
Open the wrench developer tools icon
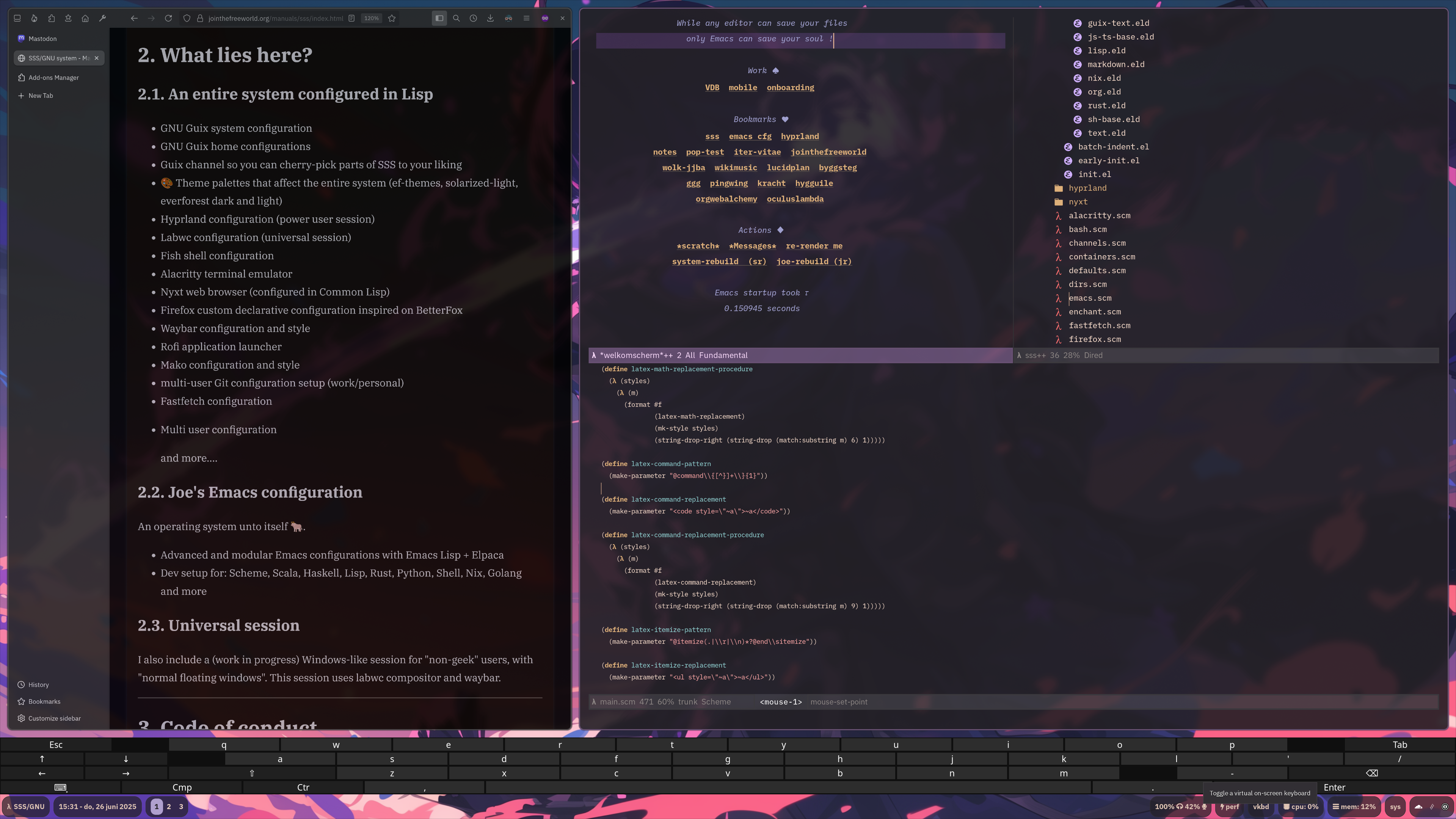[x=102, y=18]
